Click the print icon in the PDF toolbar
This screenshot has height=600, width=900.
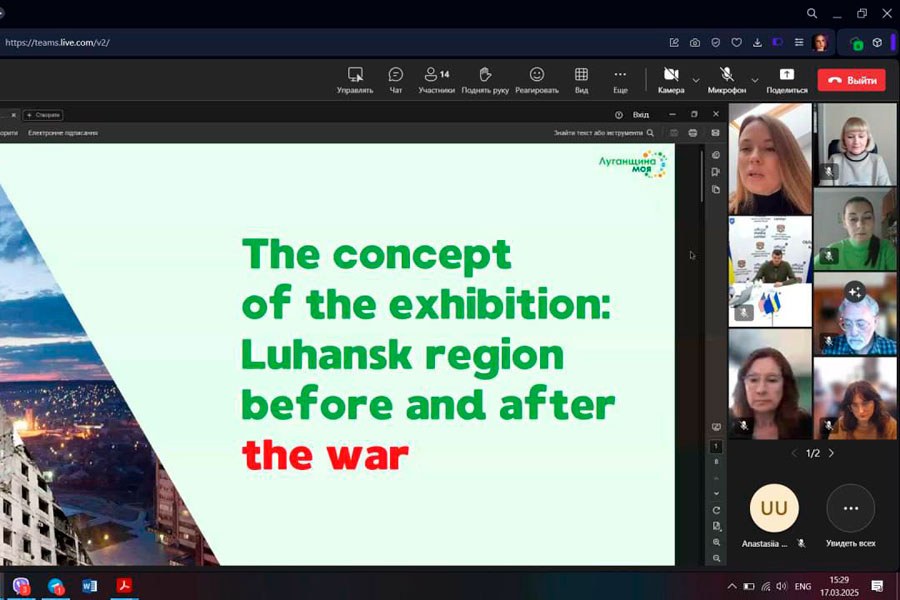(x=693, y=132)
